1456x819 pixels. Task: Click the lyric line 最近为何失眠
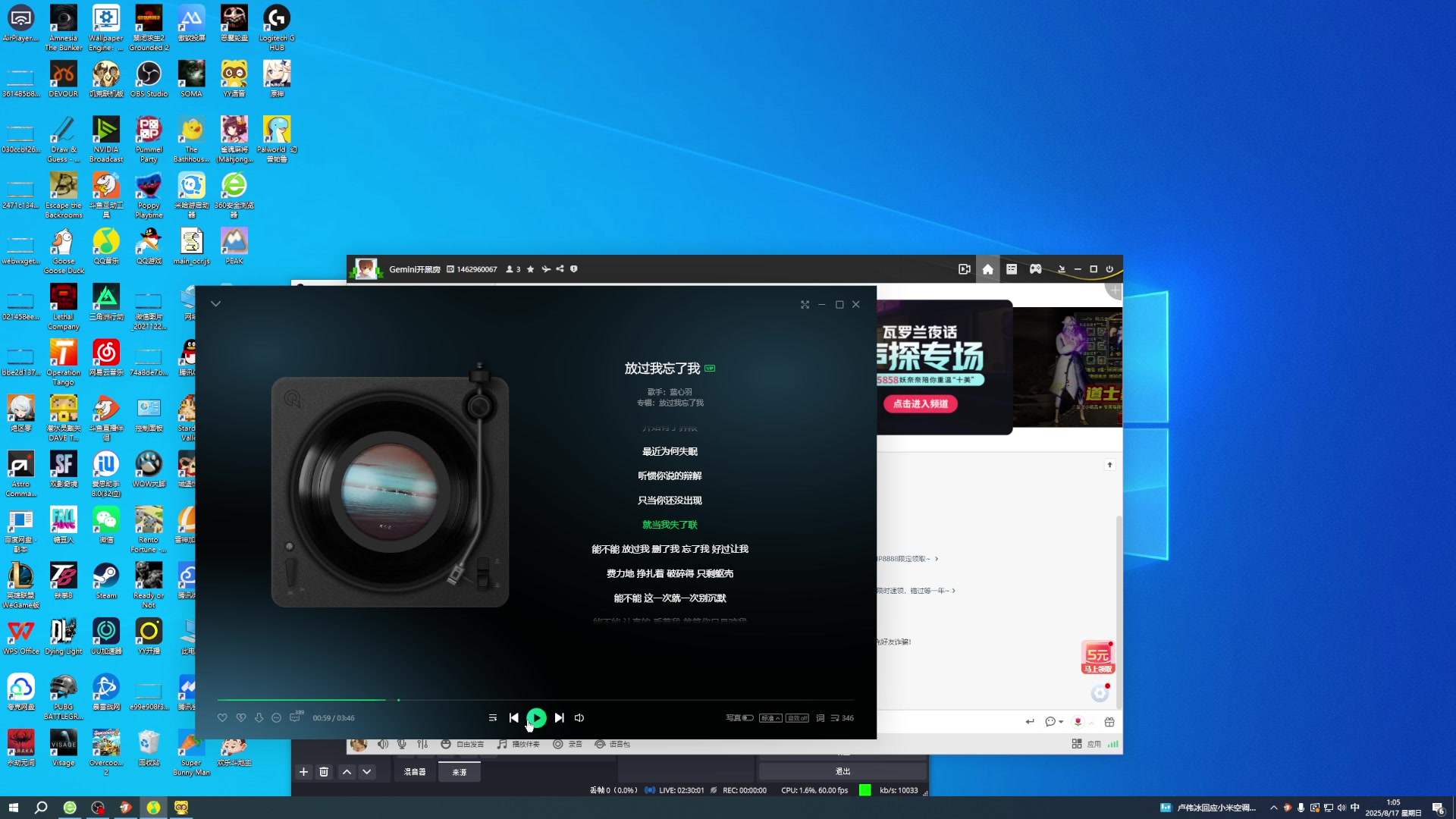670,451
